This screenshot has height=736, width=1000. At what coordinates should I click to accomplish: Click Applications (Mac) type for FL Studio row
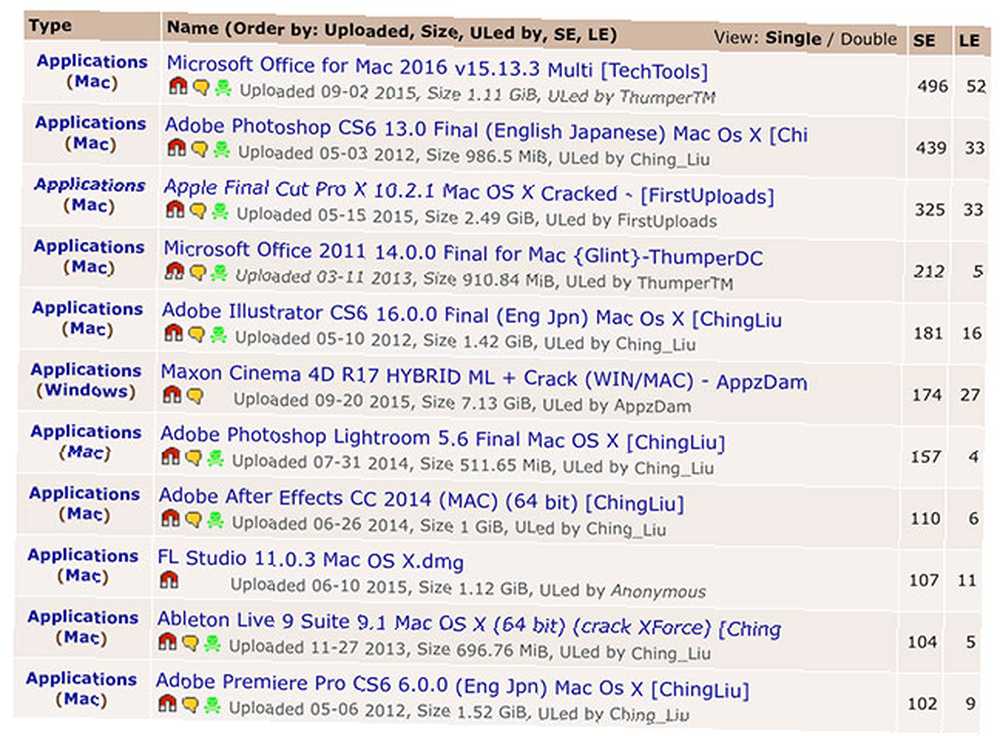pos(83,565)
